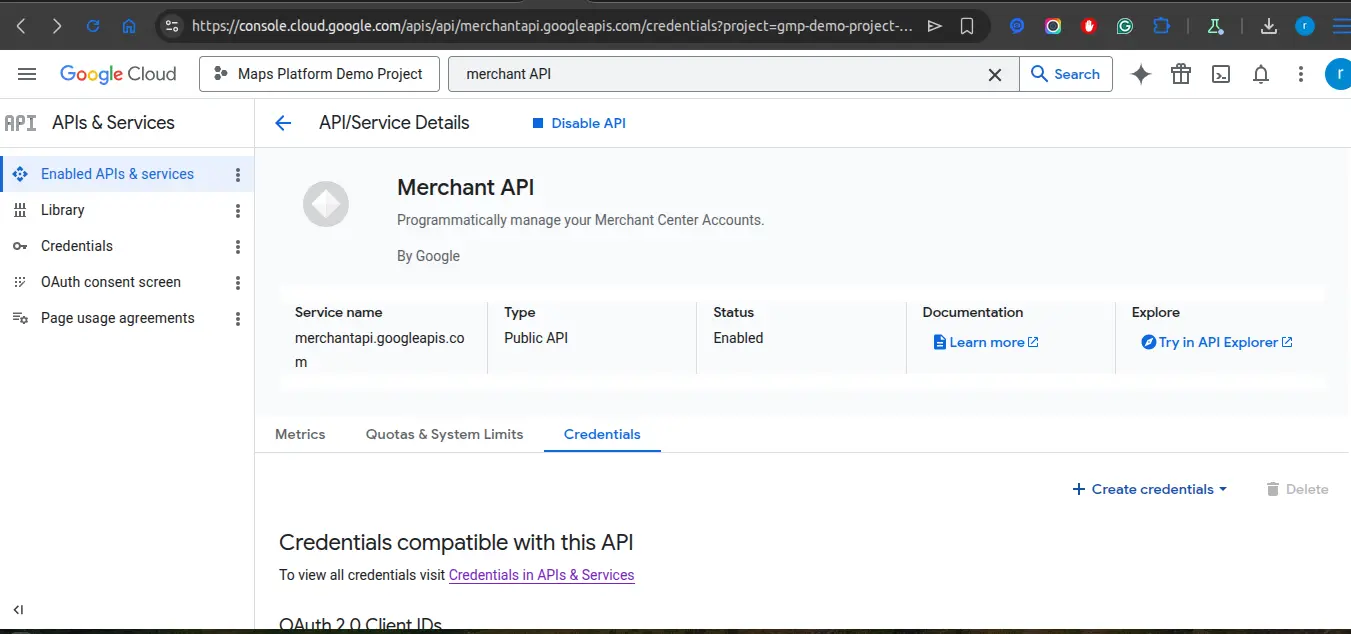Select the Credentials tab
This screenshot has width=1351, height=634.
click(602, 434)
